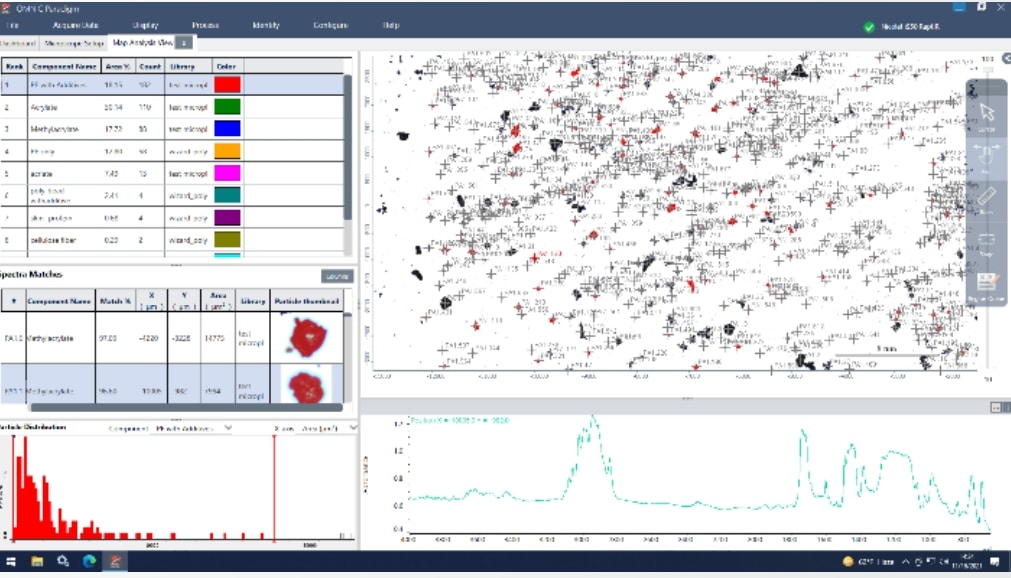1011x578 pixels.
Task: Click the green instrument status checkmark
Action: tap(869, 27)
